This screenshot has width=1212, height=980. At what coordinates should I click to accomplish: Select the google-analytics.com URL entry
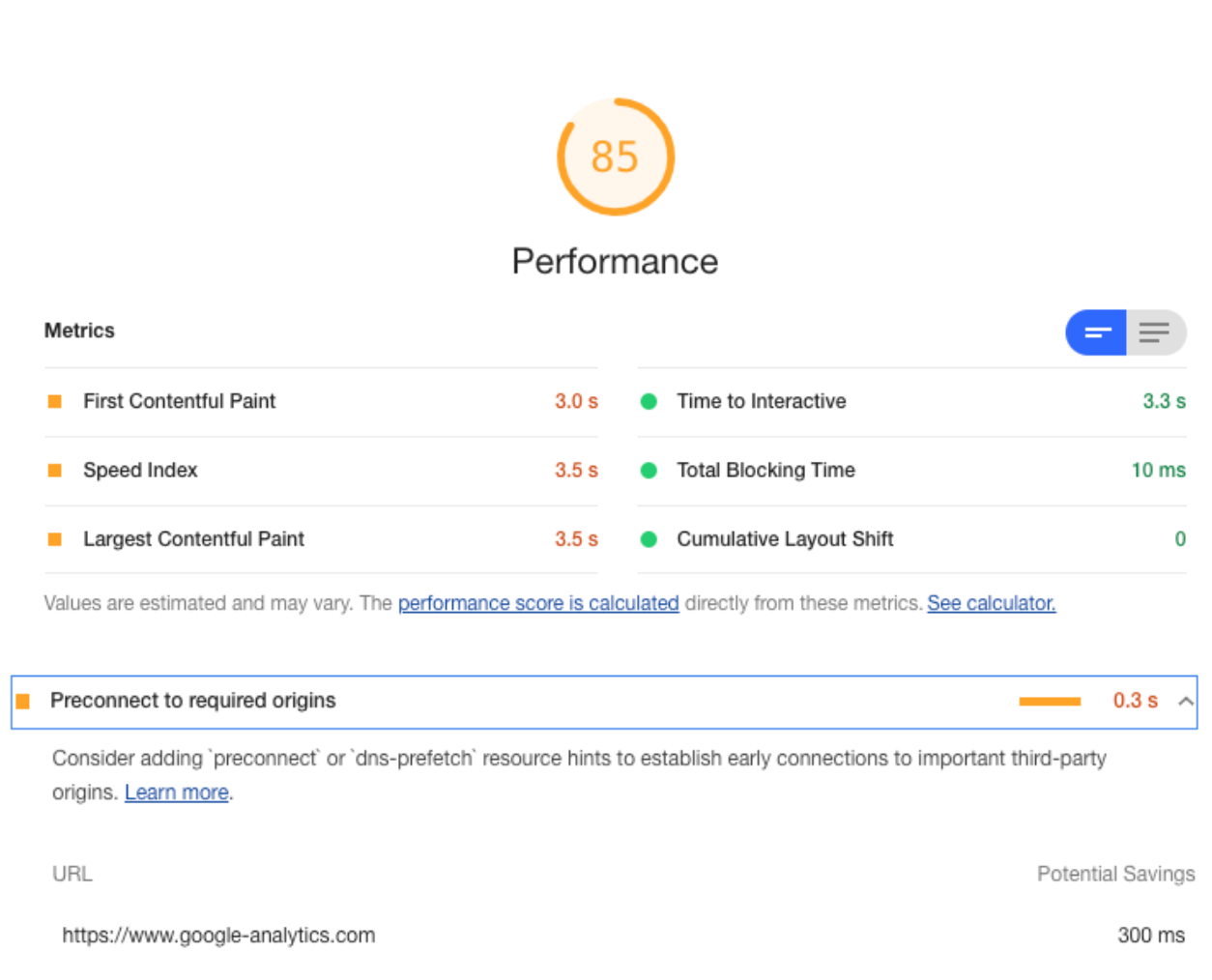pos(218,936)
